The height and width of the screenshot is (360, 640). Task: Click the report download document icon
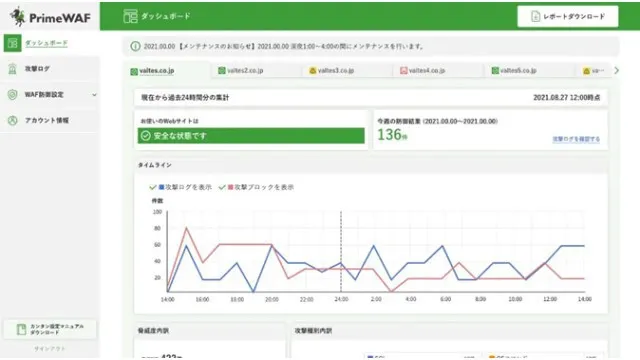click(535, 16)
